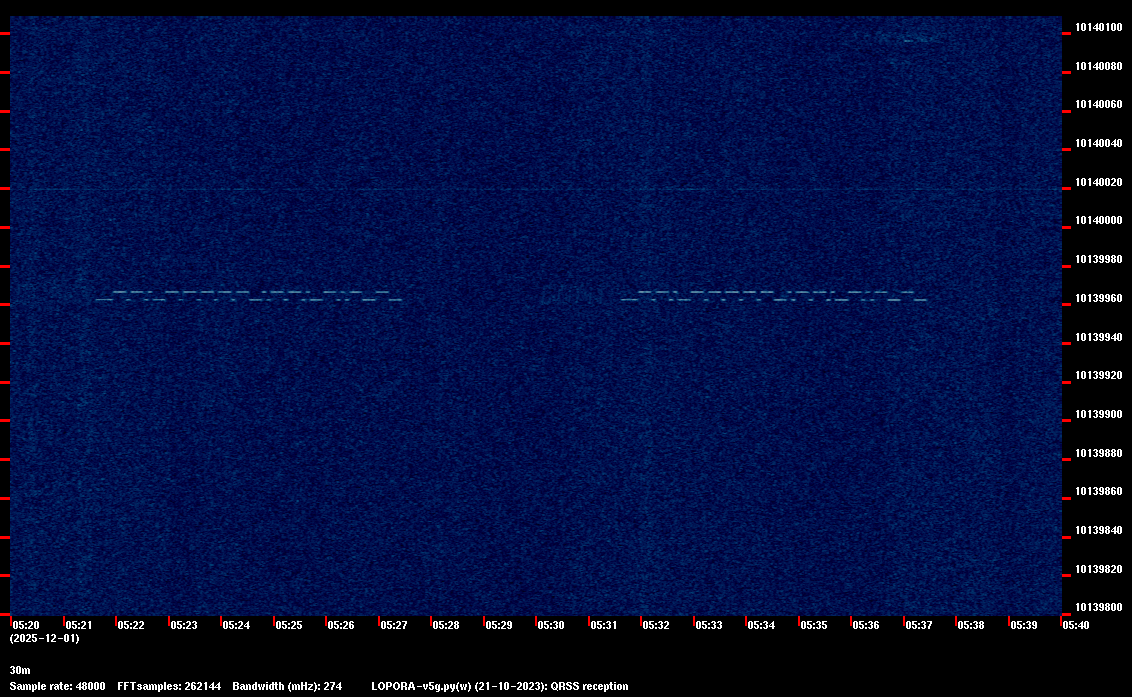The width and height of the screenshot is (1132, 697).
Task: Click the 05:33 time label
Action: click(x=709, y=625)
